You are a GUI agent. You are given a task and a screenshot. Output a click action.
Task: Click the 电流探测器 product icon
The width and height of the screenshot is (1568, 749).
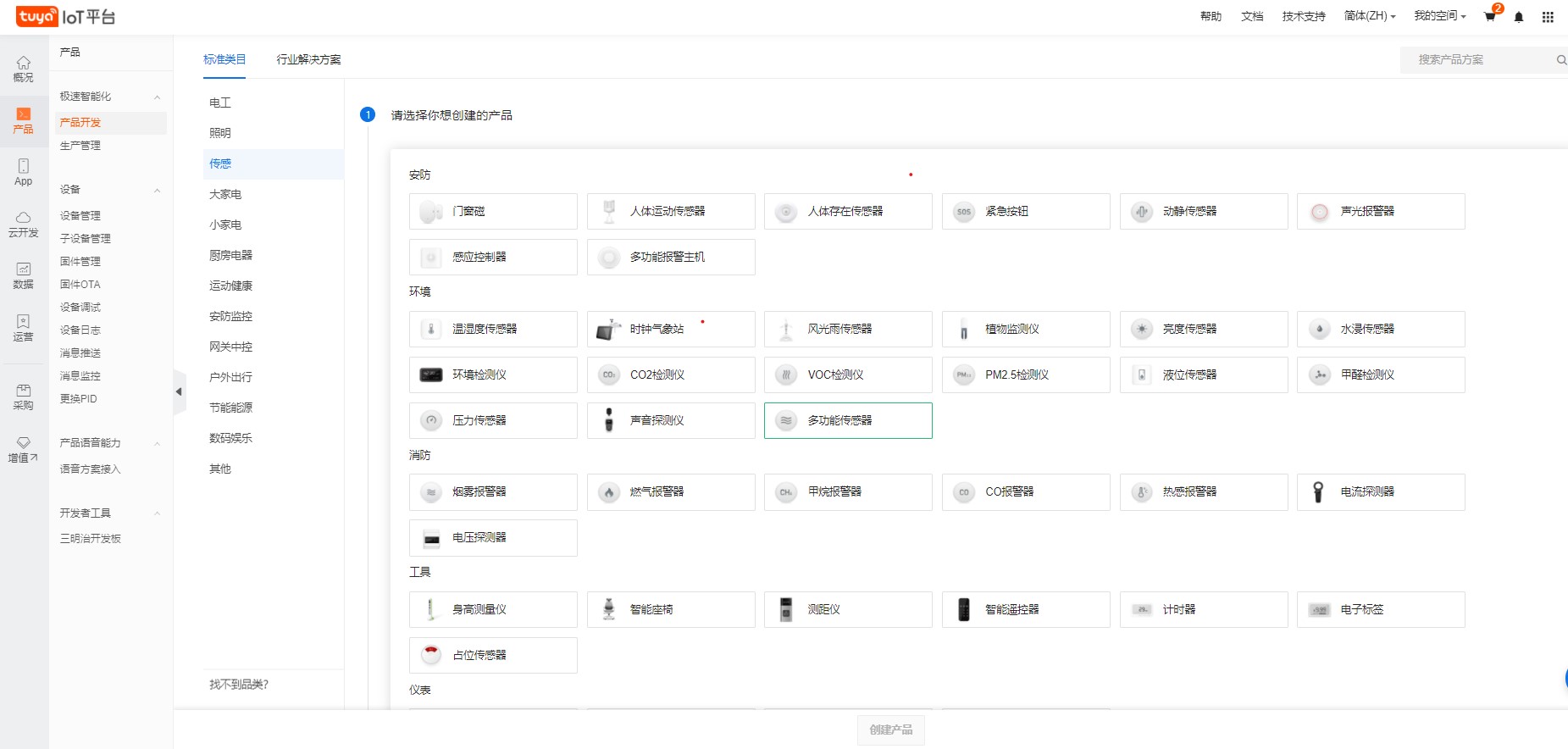tap(1319, 491)
